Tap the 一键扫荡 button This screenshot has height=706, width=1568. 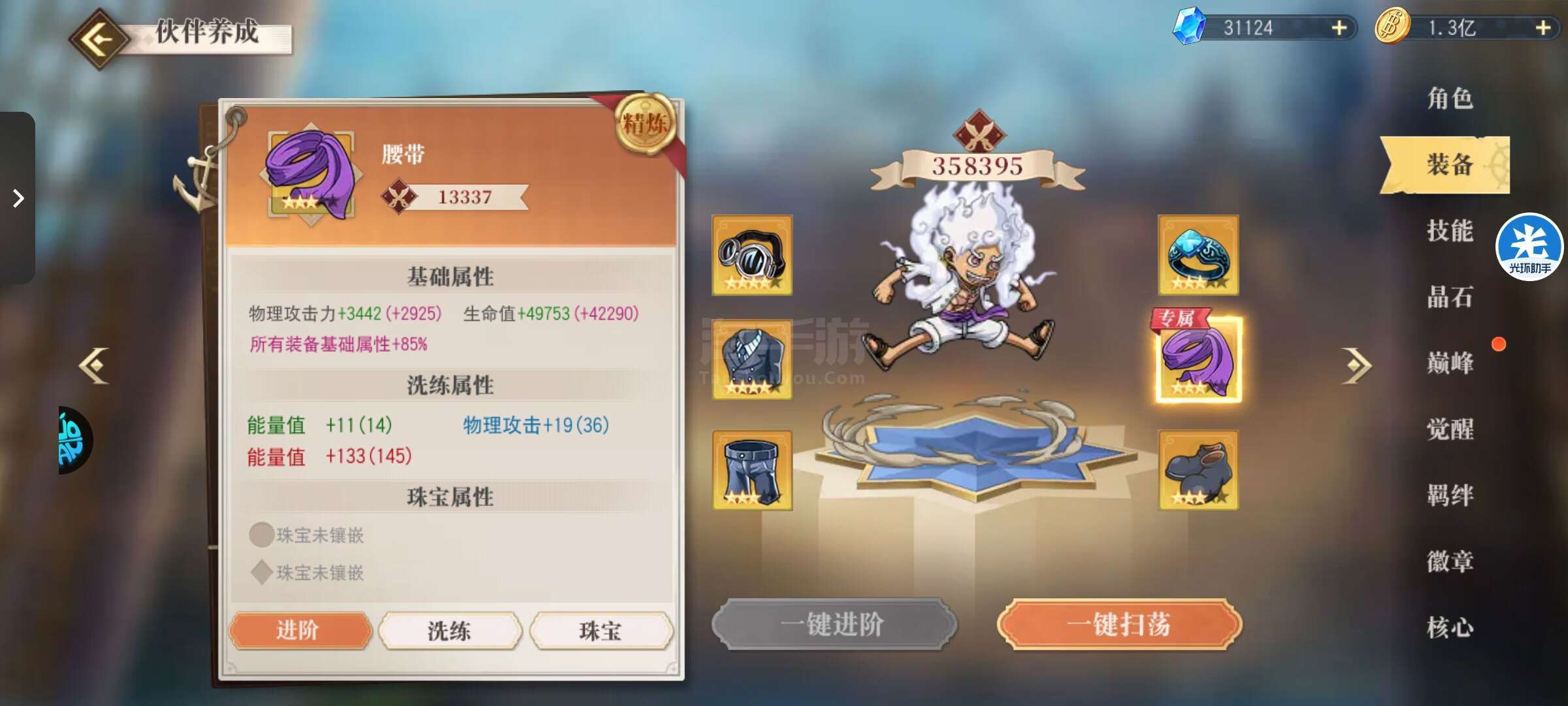1119,625
